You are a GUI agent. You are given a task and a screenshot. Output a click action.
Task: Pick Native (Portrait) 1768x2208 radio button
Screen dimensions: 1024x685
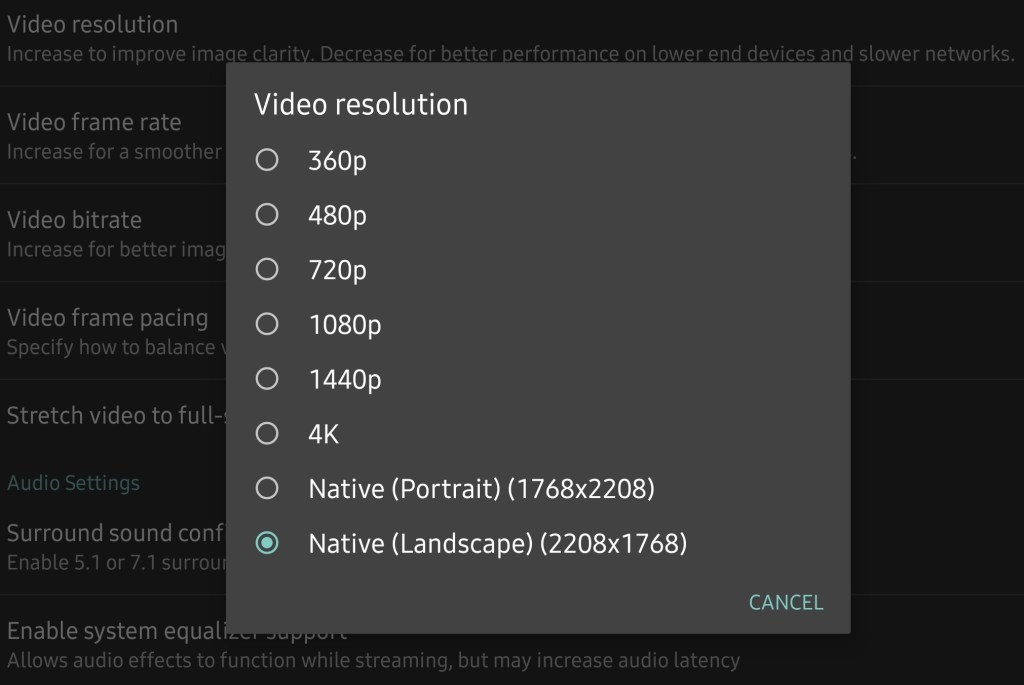coord(267,489)
